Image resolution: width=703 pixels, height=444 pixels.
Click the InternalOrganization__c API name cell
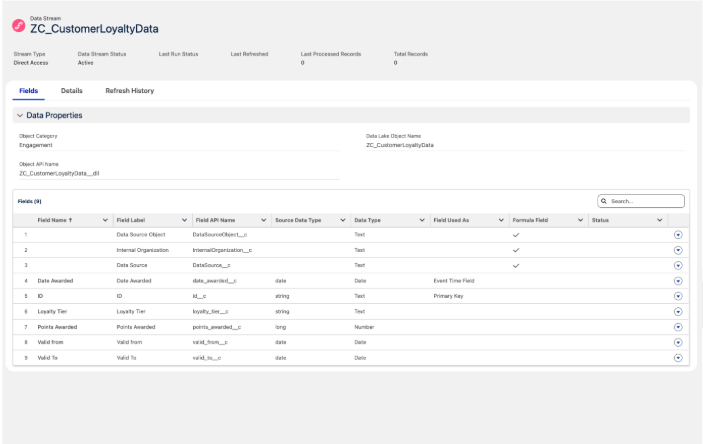click(222, 250)
